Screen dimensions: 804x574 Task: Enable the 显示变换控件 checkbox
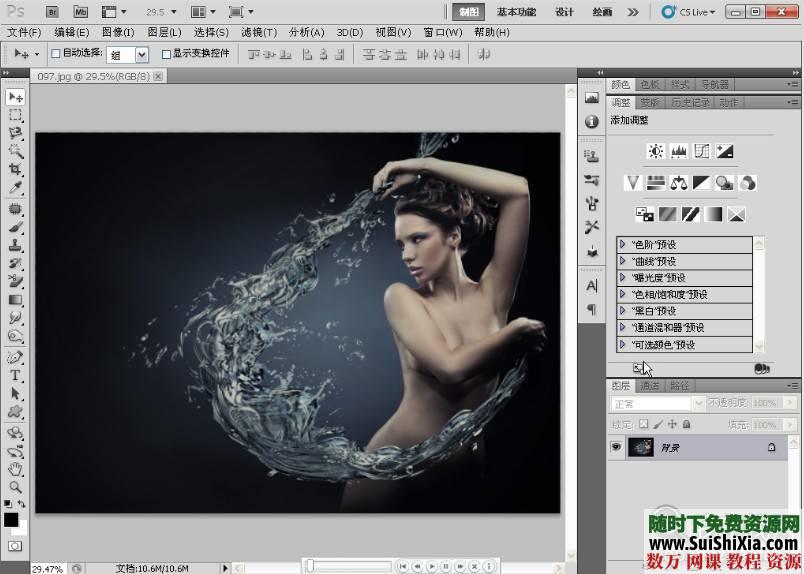click(x=166, y=54)
